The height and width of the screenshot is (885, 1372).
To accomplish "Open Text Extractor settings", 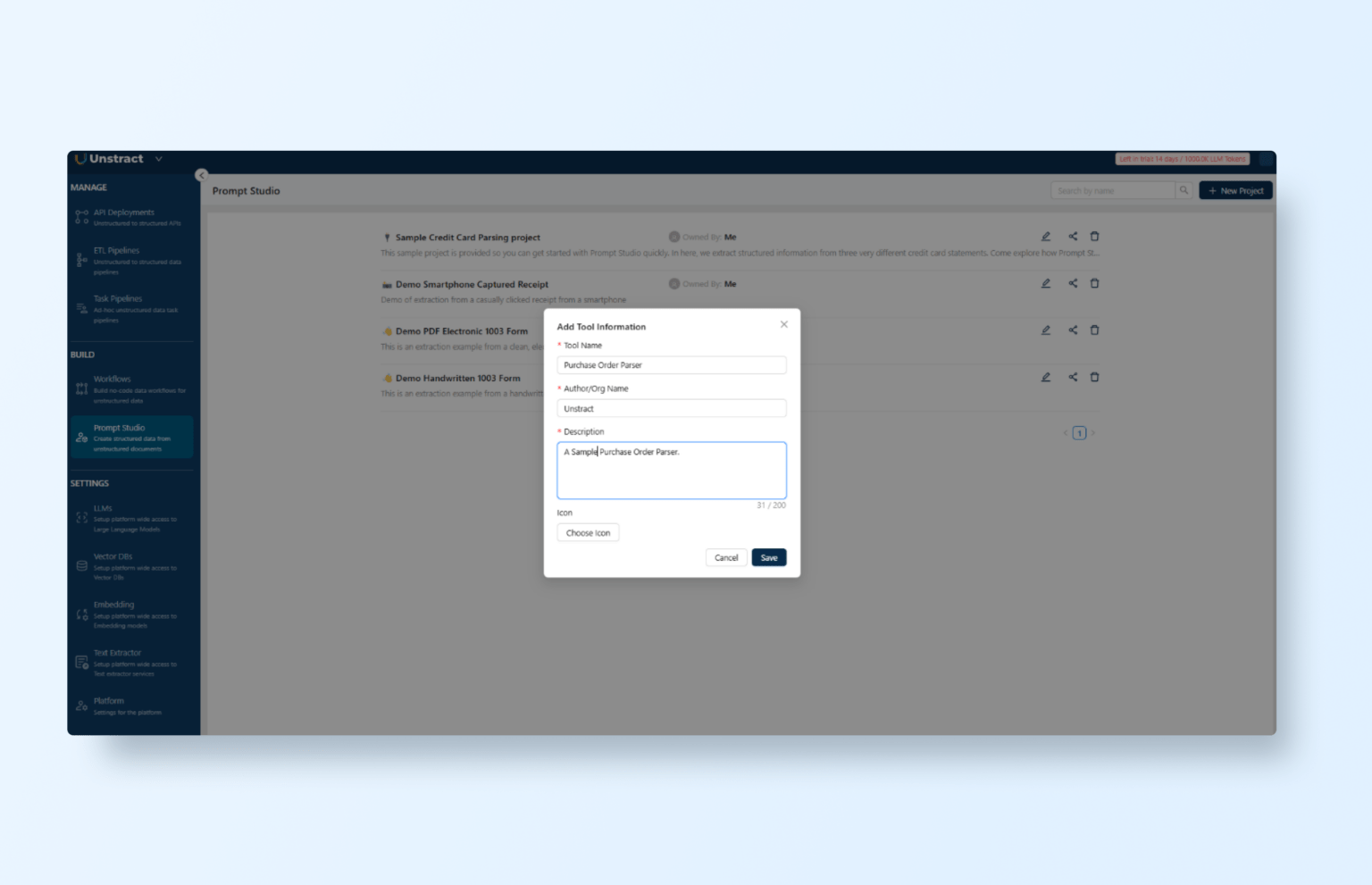I will [x=132, y=663].
